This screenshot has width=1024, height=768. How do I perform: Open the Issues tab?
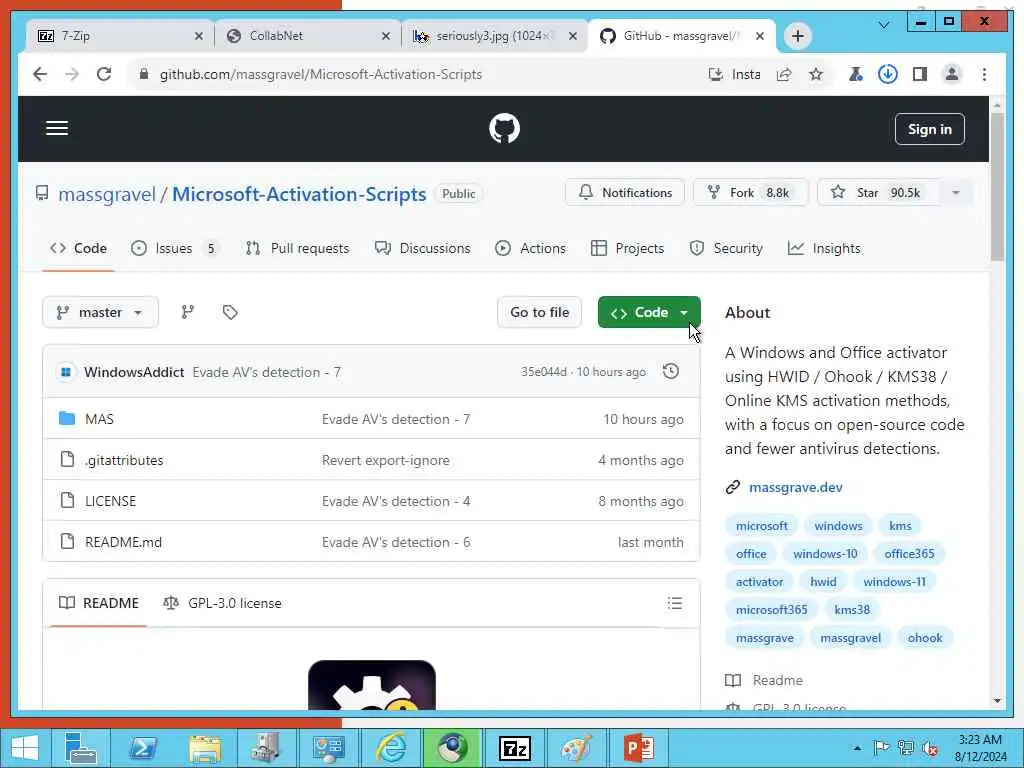174,248
